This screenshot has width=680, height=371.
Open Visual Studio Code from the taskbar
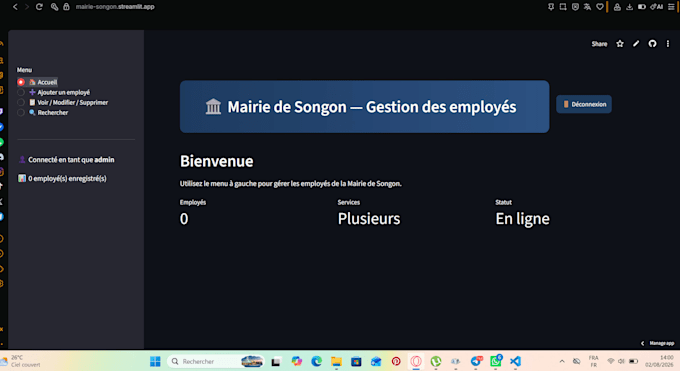click(515, 361)
